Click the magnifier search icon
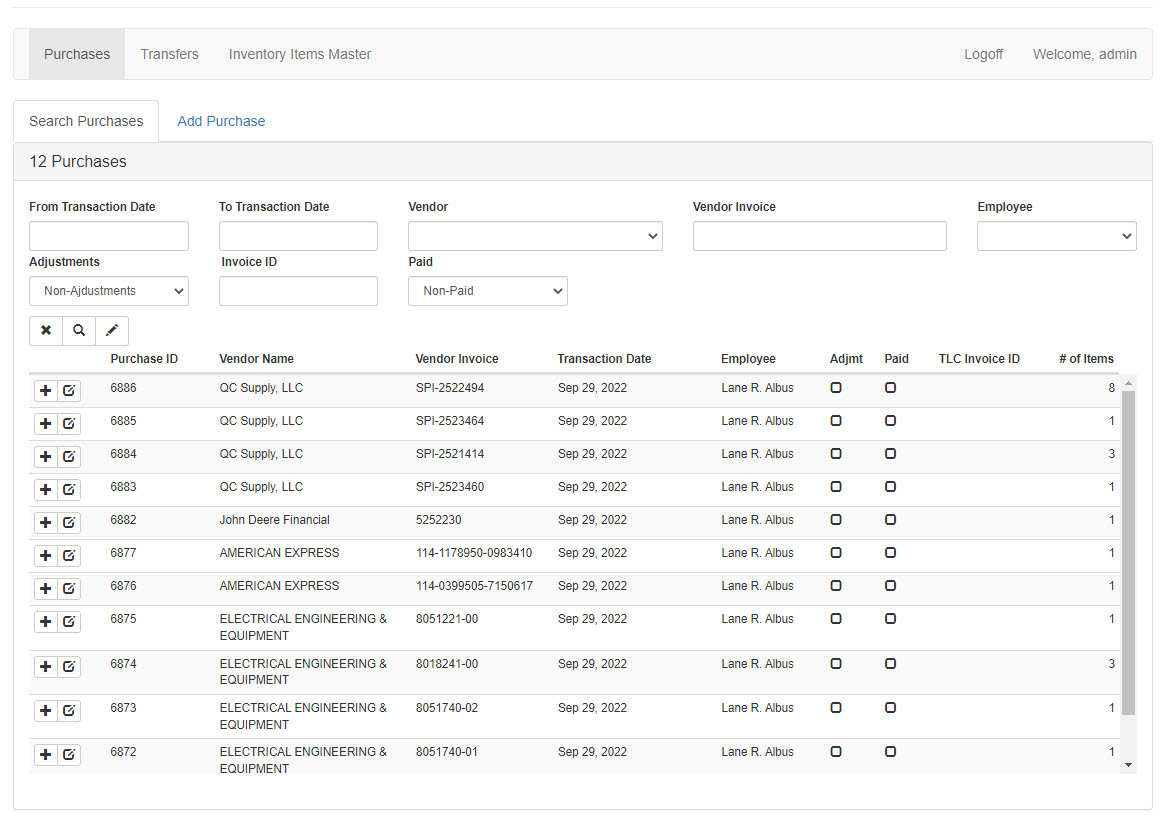Image resolution: width=1164 pixels, height=822 pixels. coord(79,331)
